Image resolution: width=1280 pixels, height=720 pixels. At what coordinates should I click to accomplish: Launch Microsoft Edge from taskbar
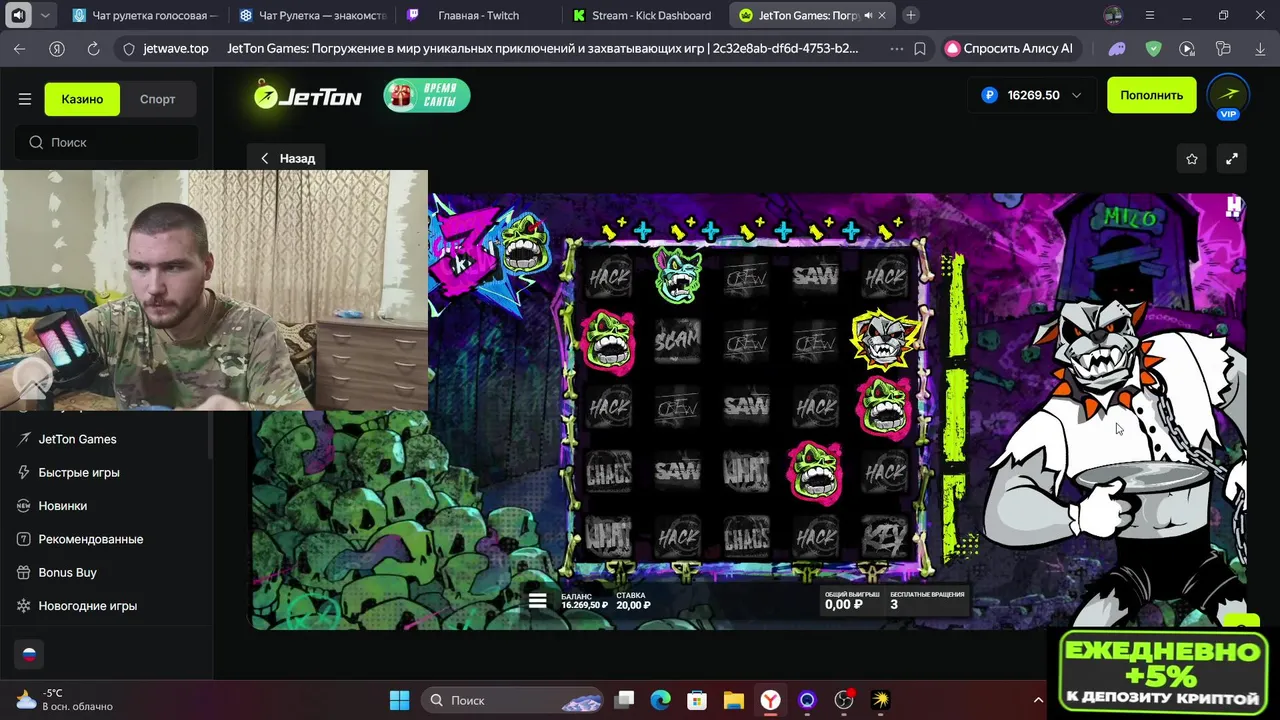pos(661,700)
